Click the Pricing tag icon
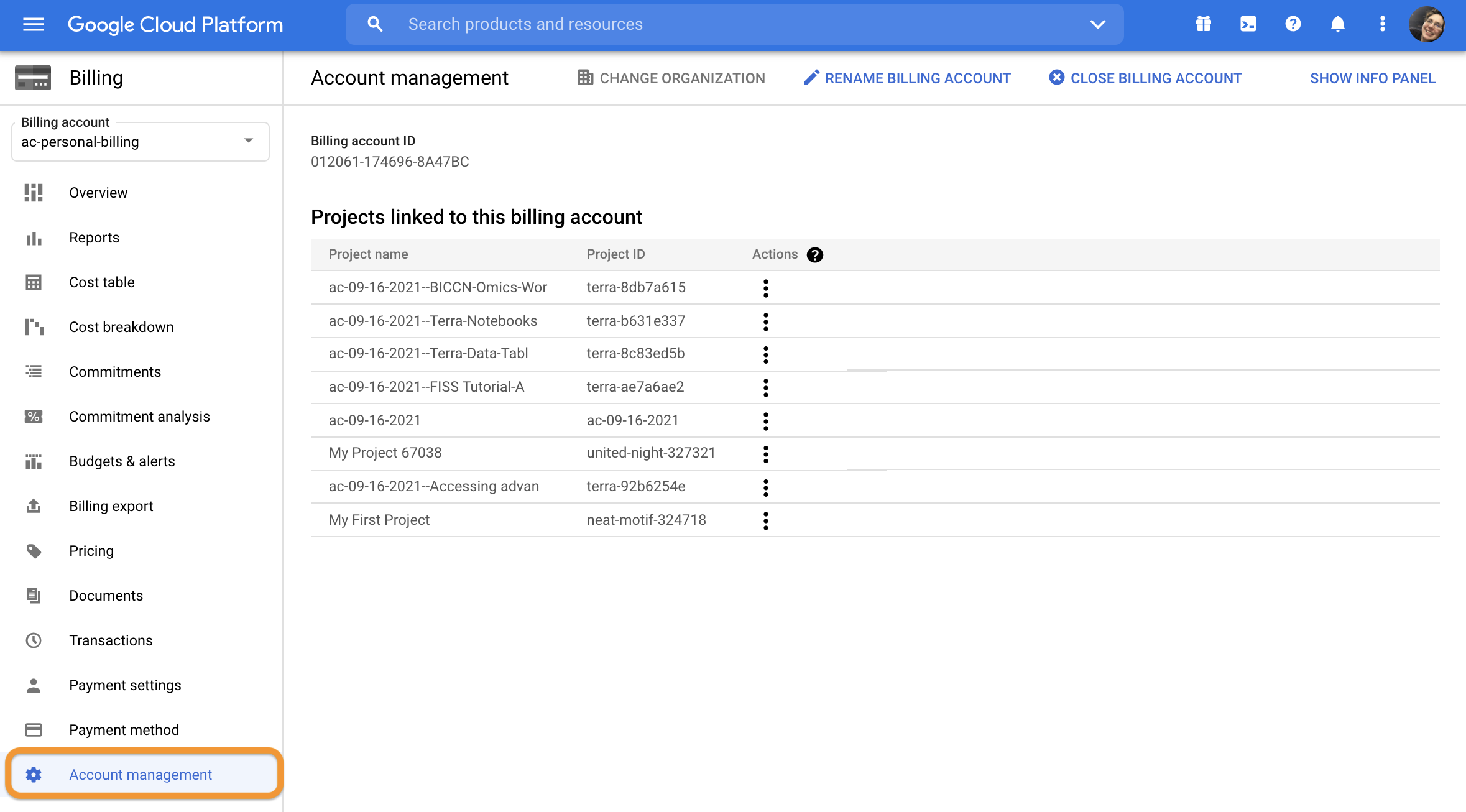The width and height of the screenshot is (1466, 812). (34, 551)
